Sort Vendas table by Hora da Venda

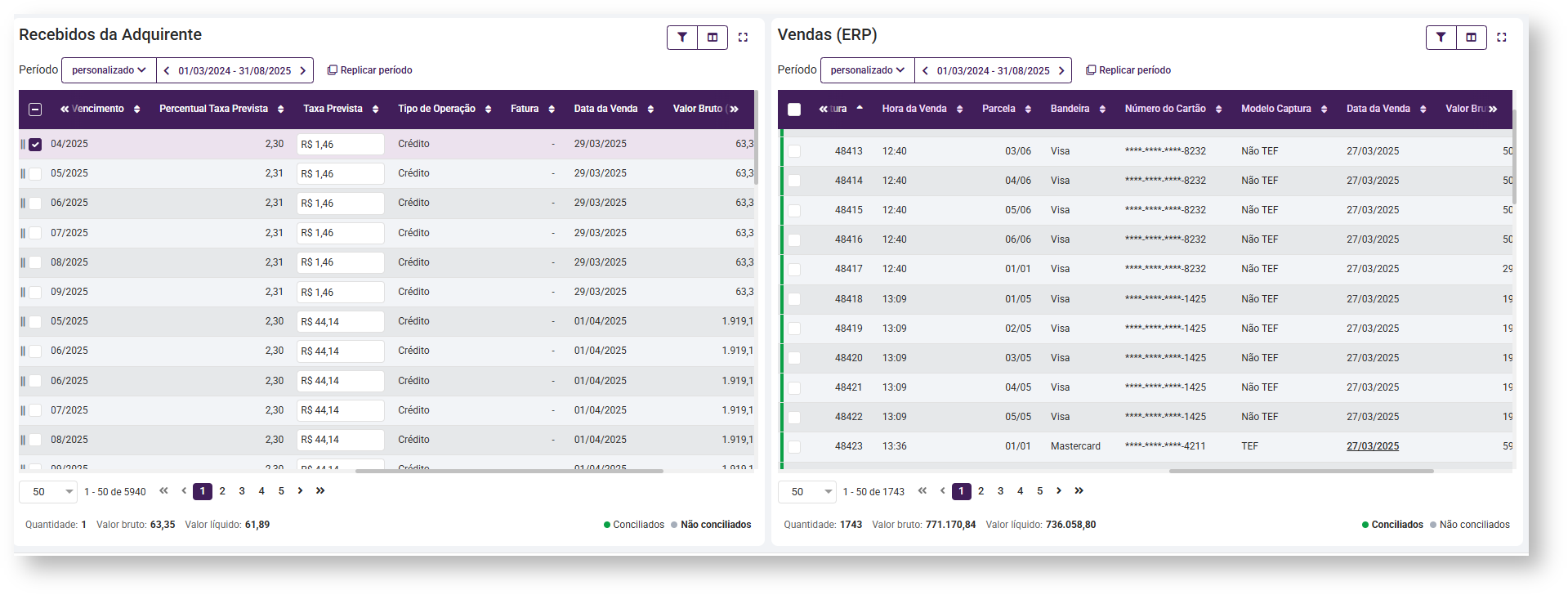point(959,110)
